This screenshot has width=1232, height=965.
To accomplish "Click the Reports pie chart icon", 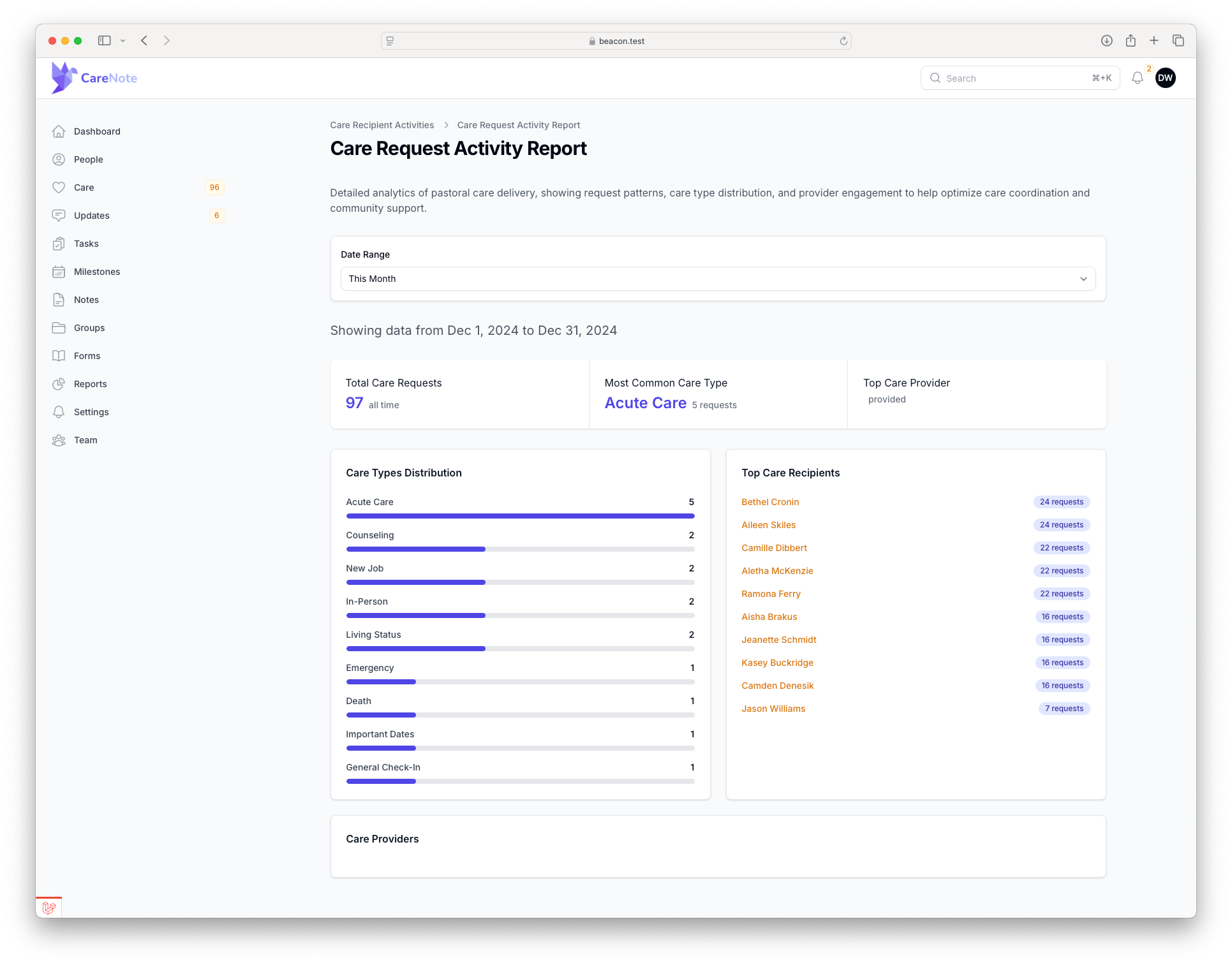I will click(x=59, y=384).
